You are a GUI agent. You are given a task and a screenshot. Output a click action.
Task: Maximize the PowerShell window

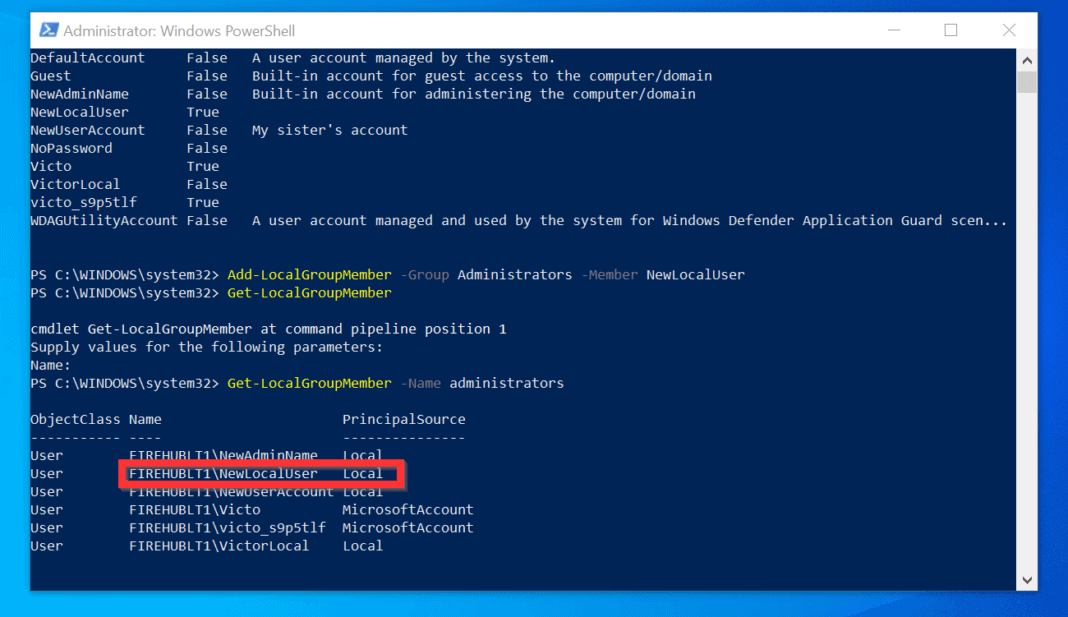(950, 31)
